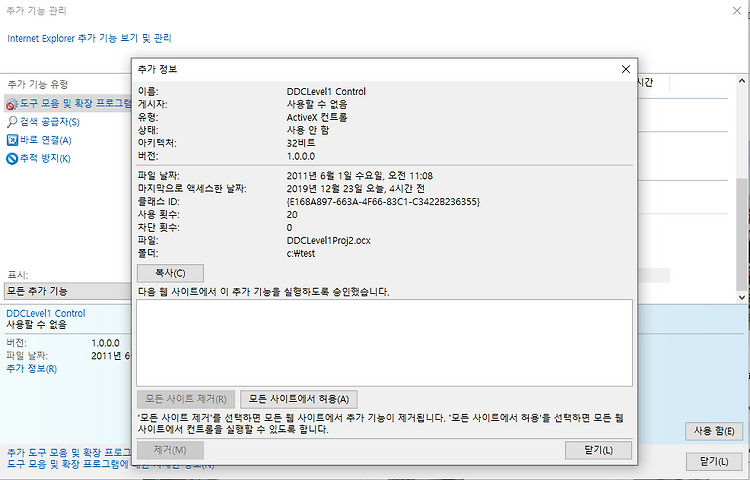Click the 사용 안 함 status value

[308, 130]
